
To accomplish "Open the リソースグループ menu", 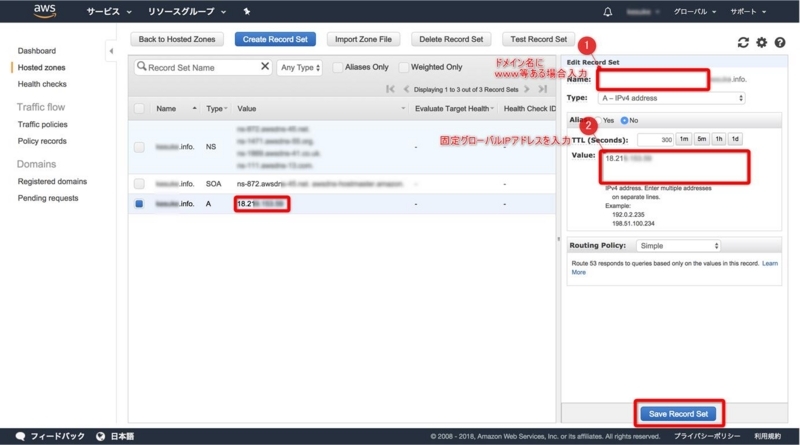I will point(187,11).
